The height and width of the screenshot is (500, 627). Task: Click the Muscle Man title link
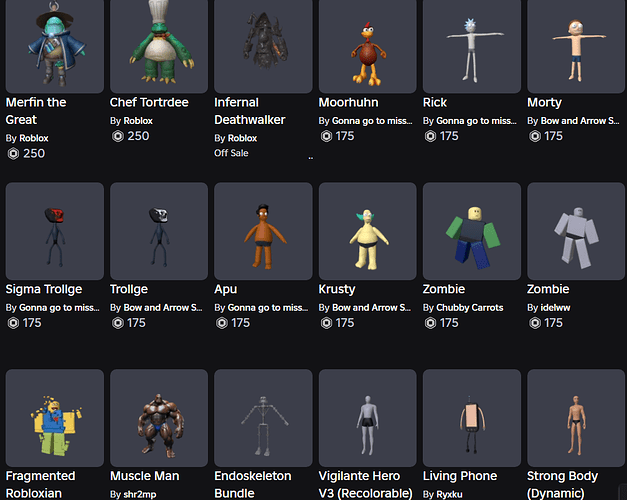(x=144, y=476)
